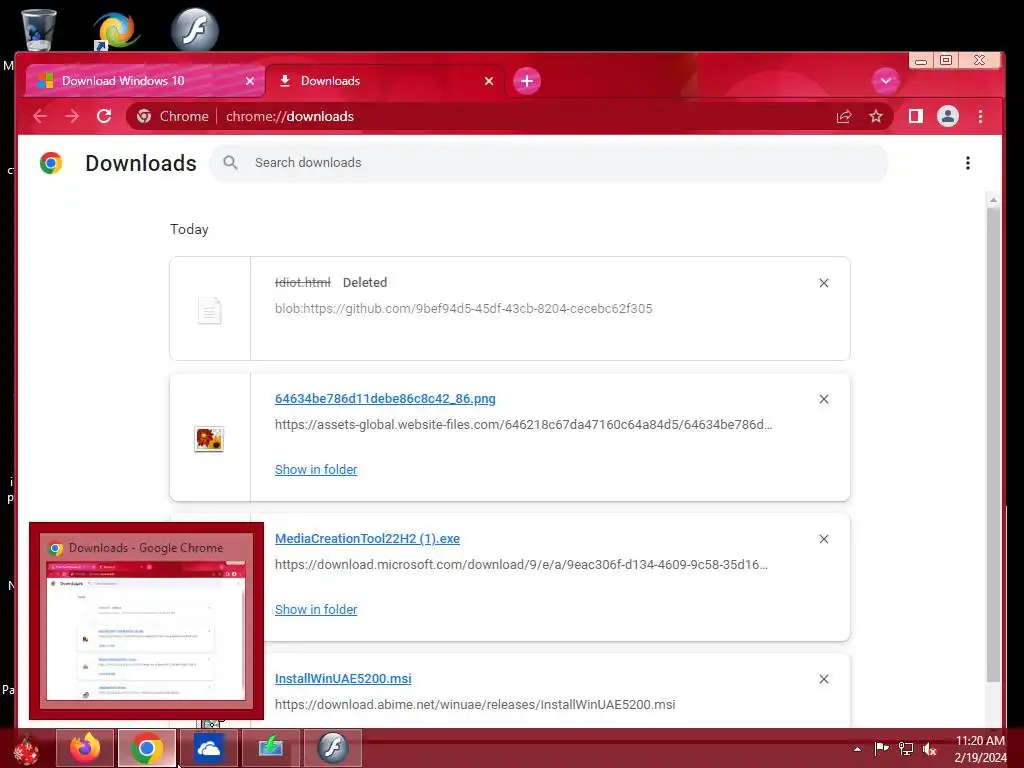The image size is (1024, 768).
Task: Reload the current page
Action: tap(104, 116)
